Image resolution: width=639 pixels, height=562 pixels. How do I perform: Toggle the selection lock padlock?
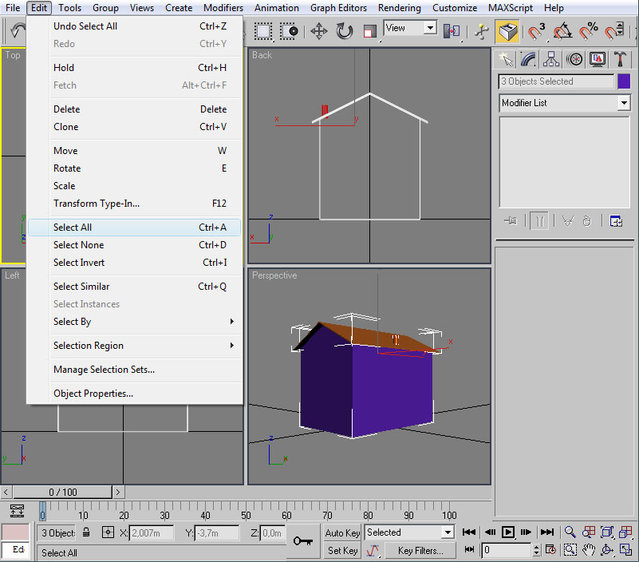coord(87,533)
